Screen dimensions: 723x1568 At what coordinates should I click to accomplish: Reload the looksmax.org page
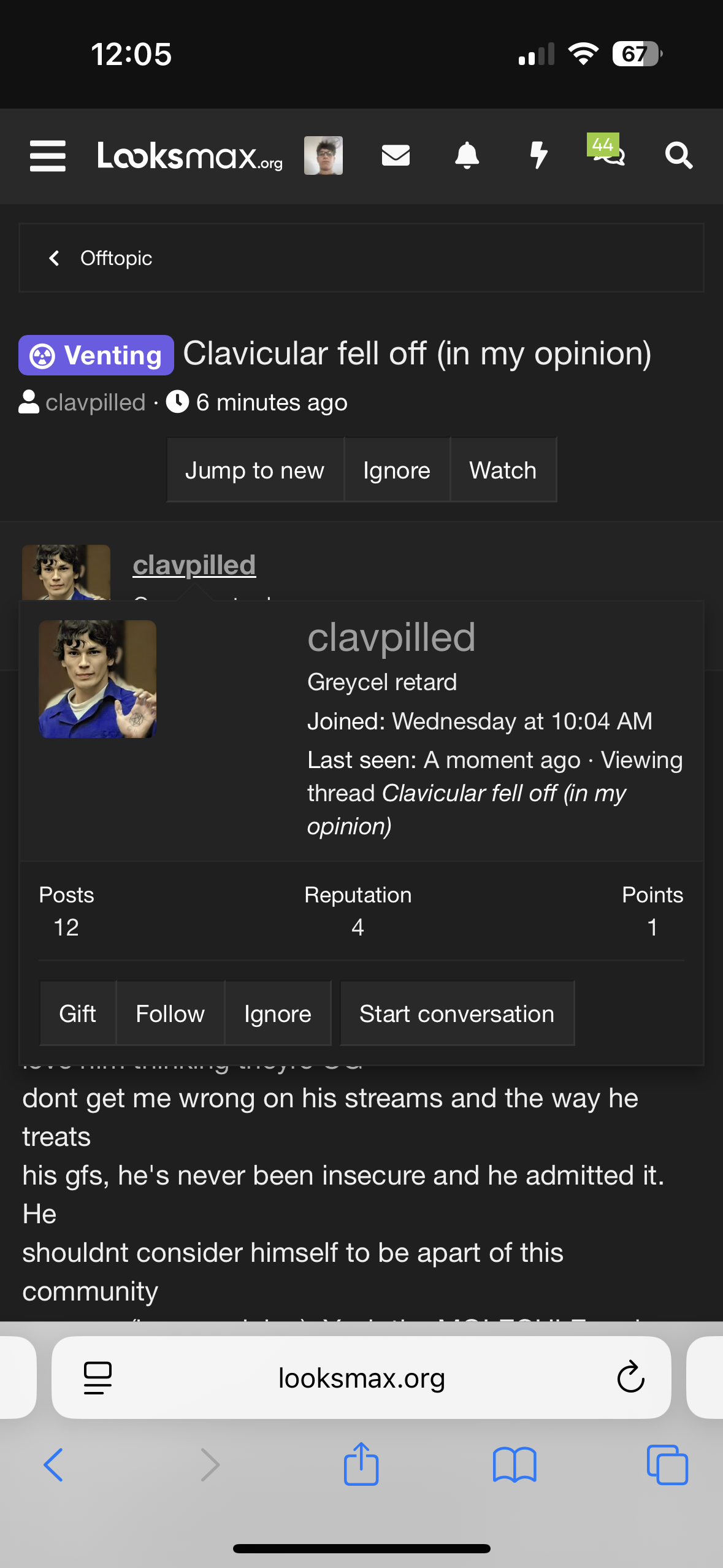click(x=630, y=1378)
